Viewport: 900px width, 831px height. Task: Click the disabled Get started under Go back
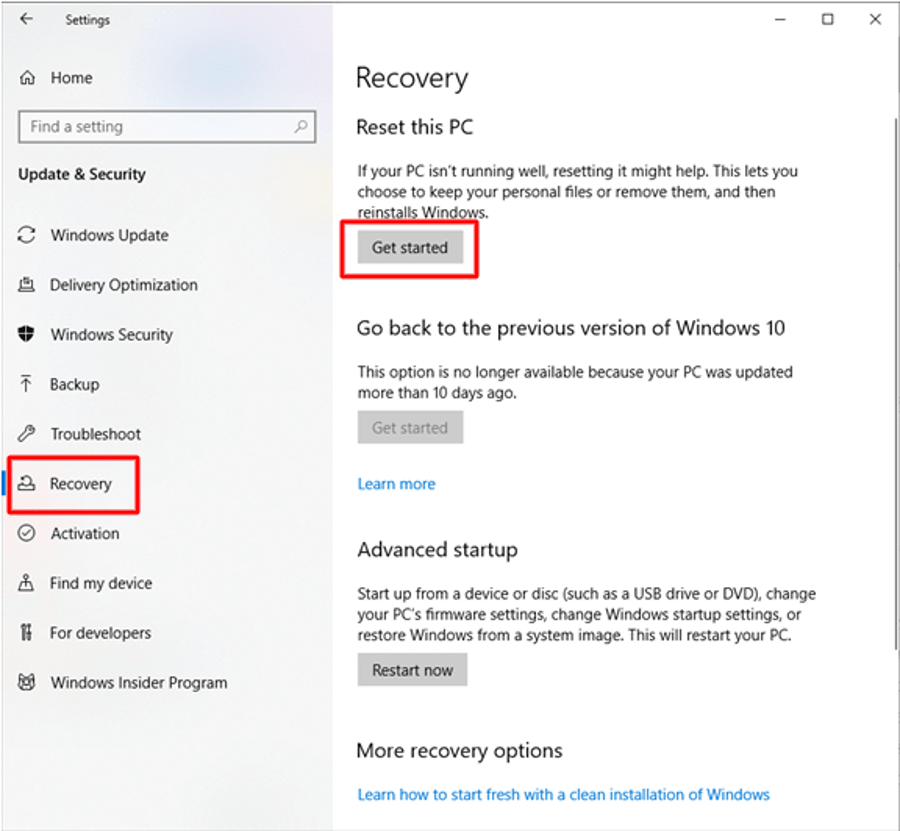coord(410,428)
